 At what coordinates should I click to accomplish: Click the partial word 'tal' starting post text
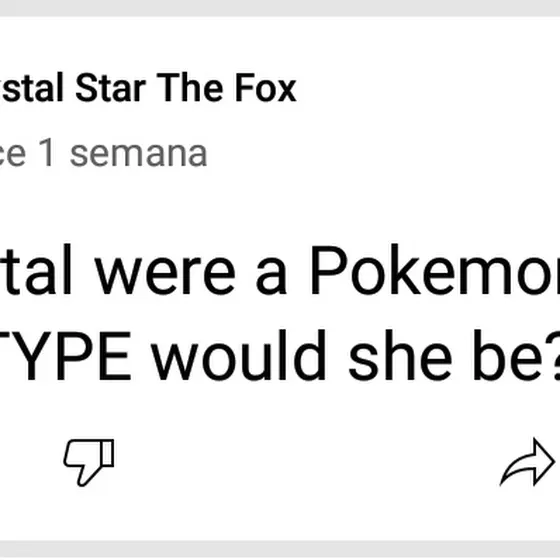[36, 270]
